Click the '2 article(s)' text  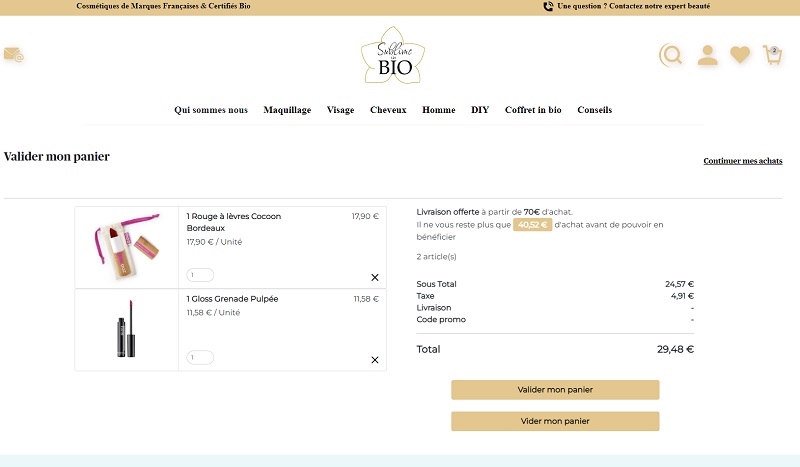(x=436, y=257)
